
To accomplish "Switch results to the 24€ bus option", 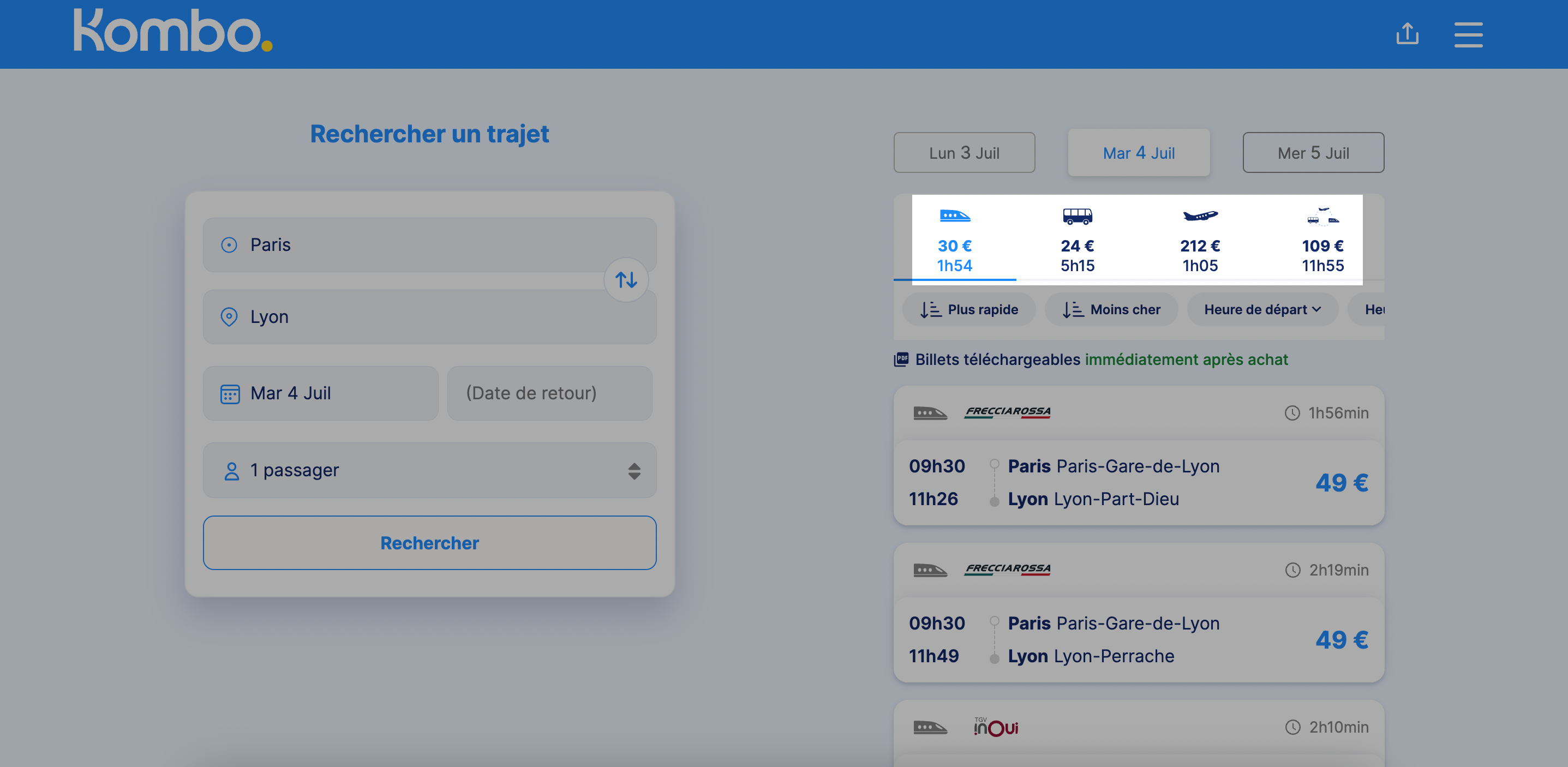I will click(x=1077, y=241).
